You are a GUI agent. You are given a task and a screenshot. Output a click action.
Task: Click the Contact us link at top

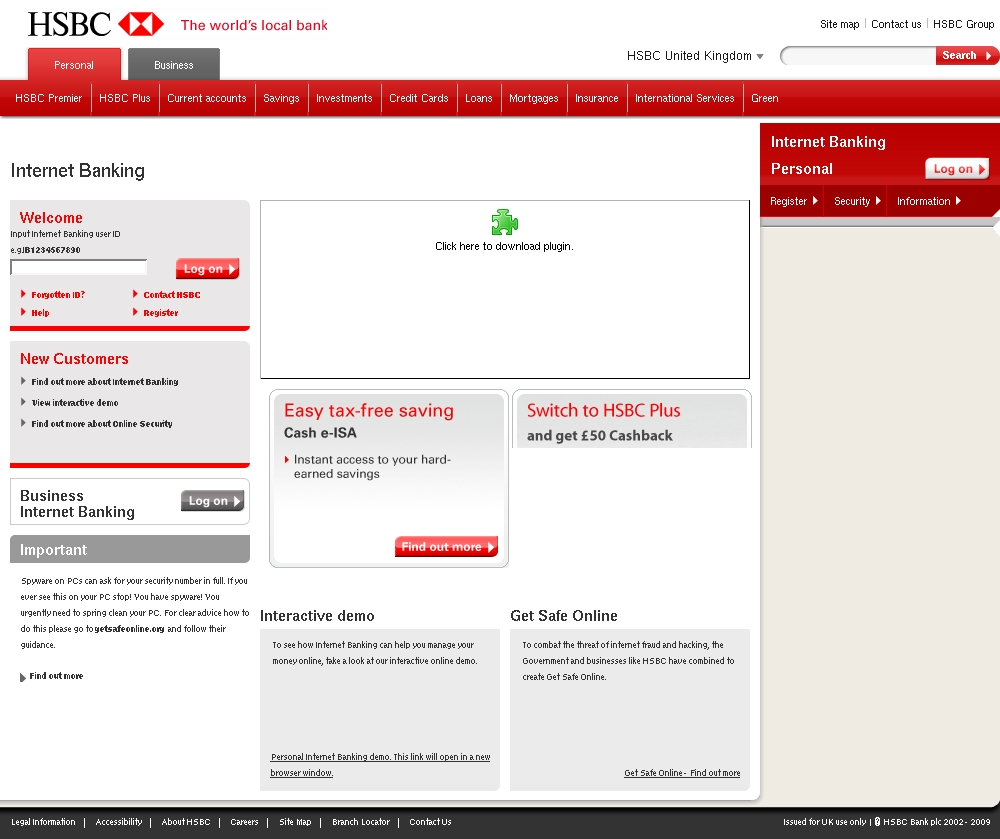[896, 24]
